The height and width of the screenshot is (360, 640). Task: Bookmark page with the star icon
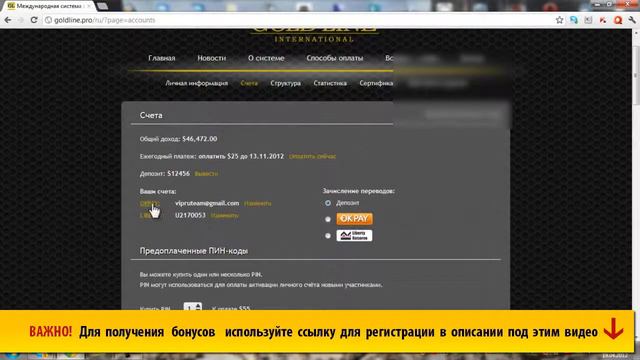(560, 20)
